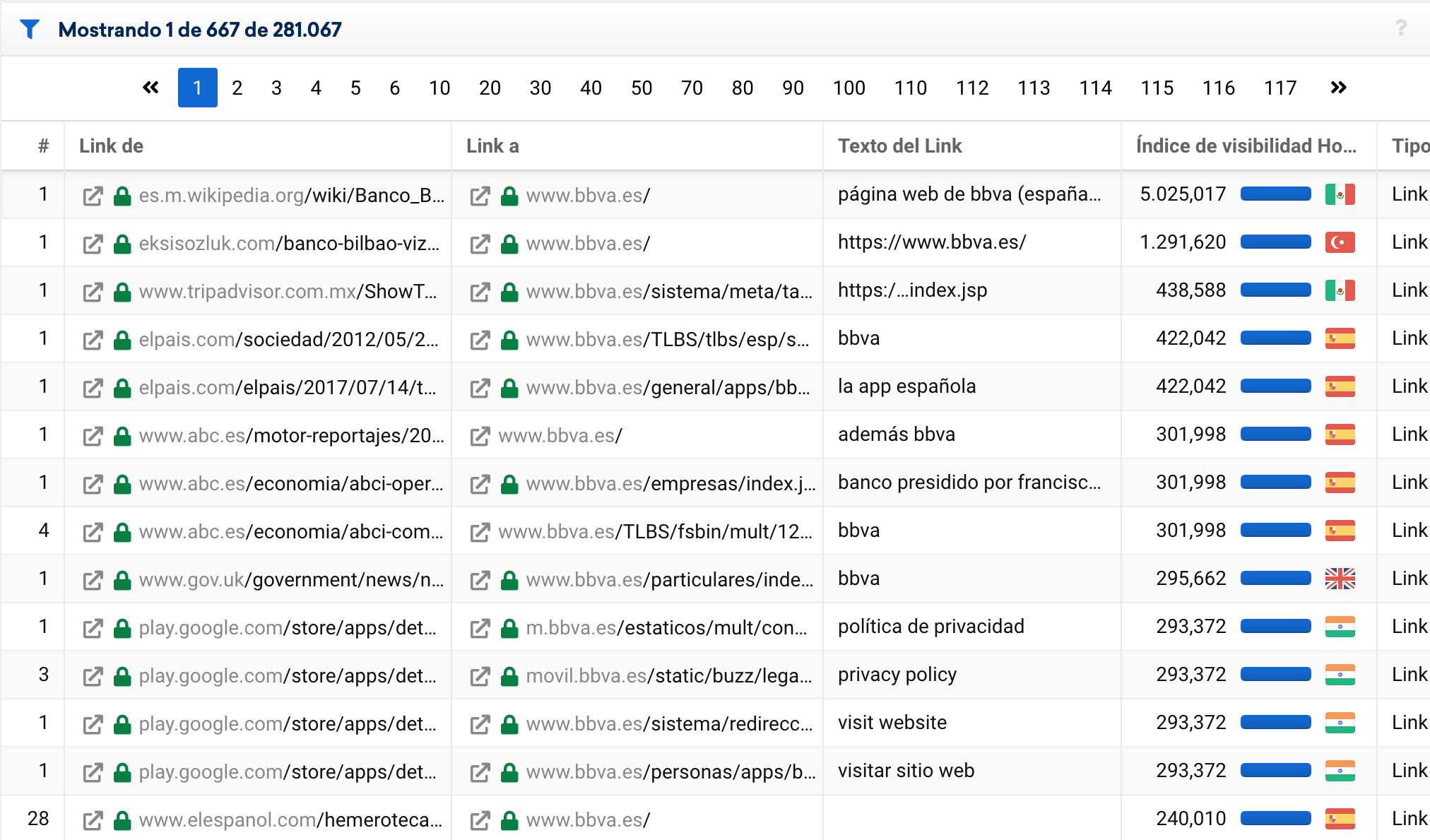Screen dimensions: 1430x840
Task: Jump to last page with double-right arrows
Action: (1338, 88)
